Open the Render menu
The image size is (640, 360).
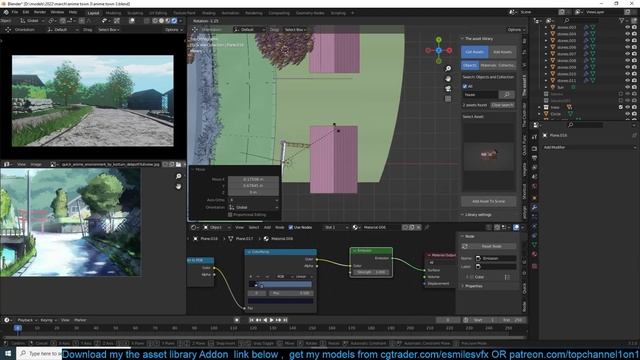pos(40,12)
